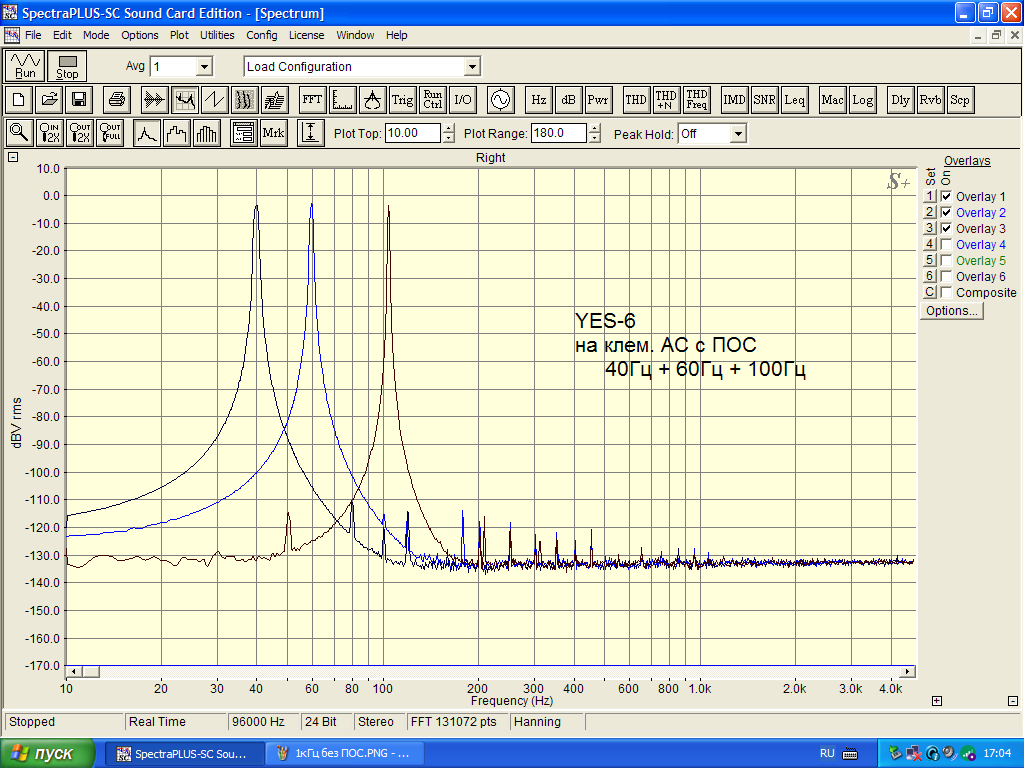Click the frequency scrollbar right arrow
1024x768 pixels.
click(907, 671)
